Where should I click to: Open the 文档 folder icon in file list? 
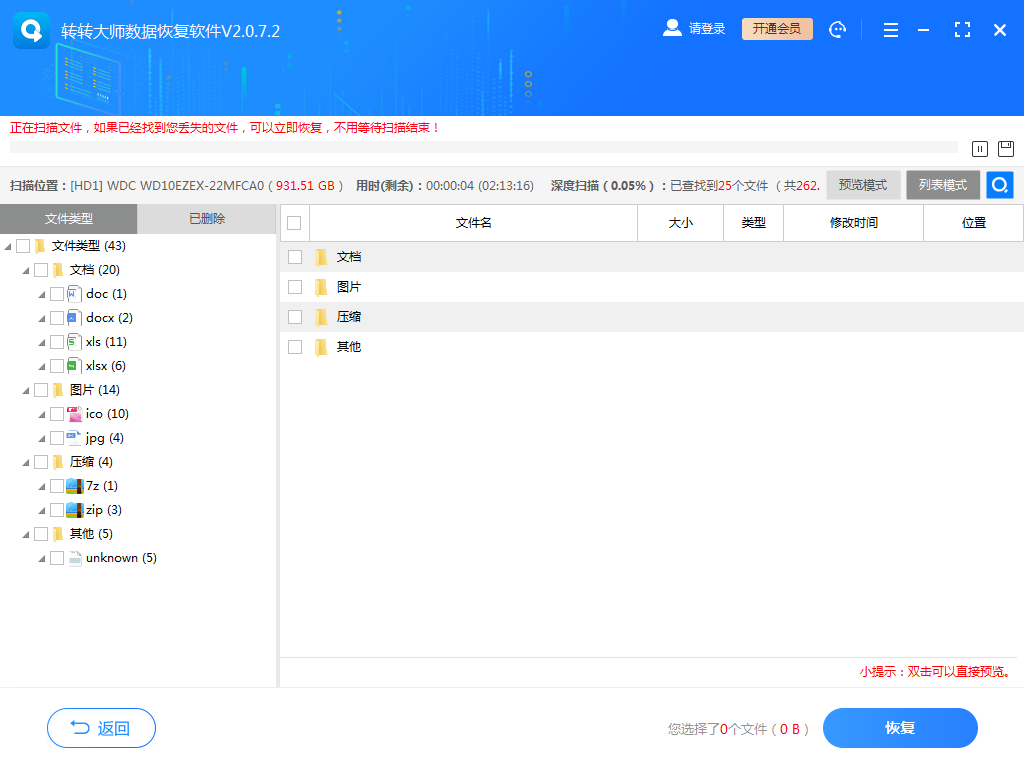pos(321,256)
